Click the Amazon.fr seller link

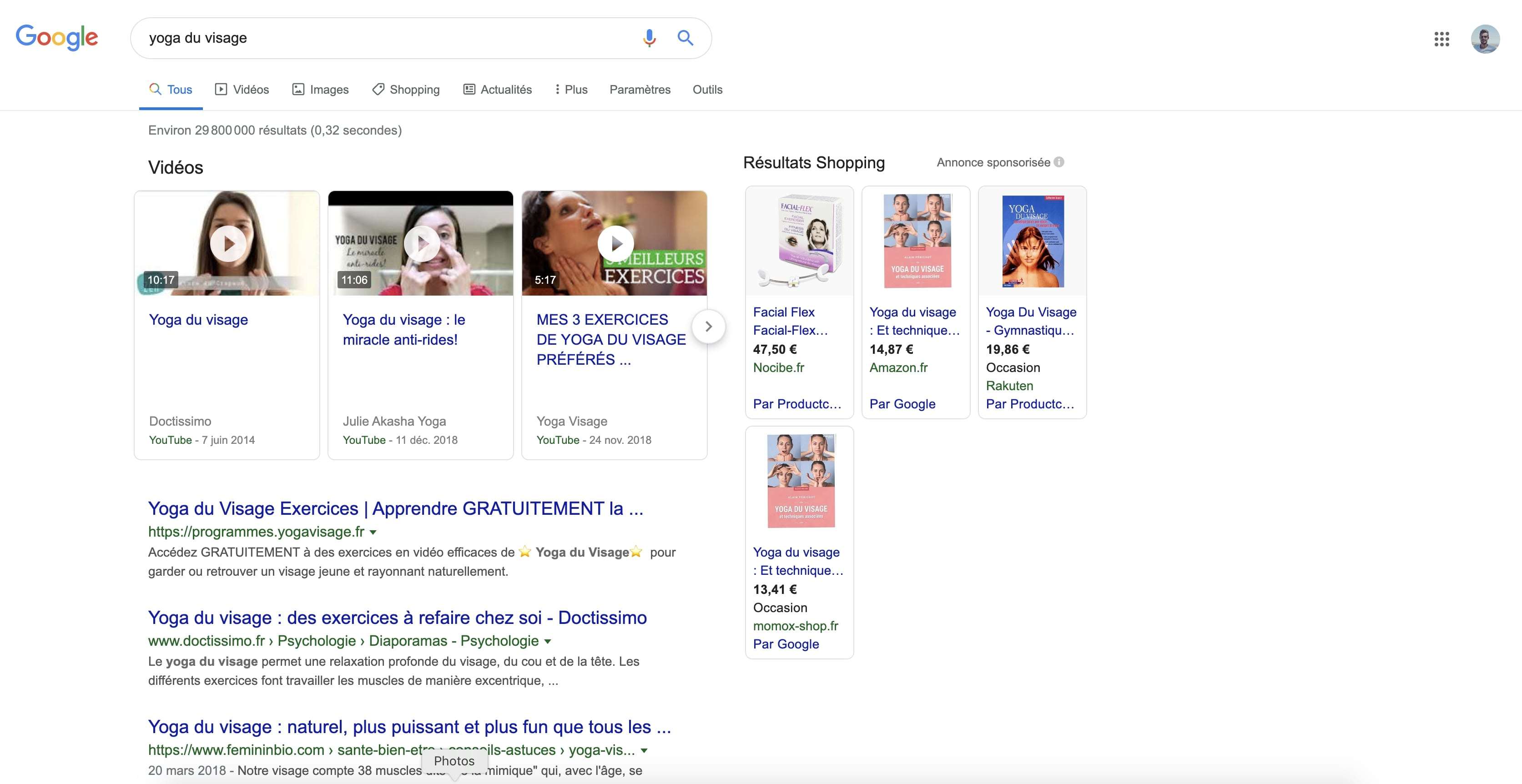point(898,367)
